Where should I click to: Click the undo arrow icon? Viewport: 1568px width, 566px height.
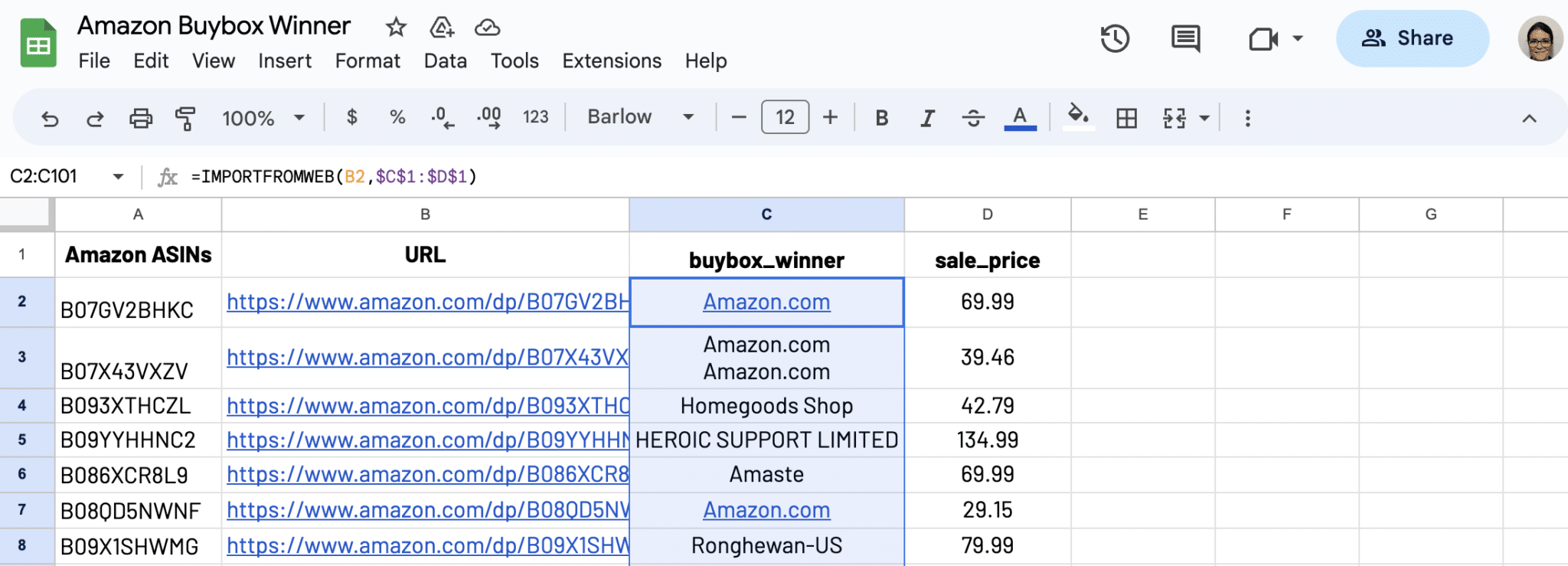pyautogui.click(x=50, y=119)
